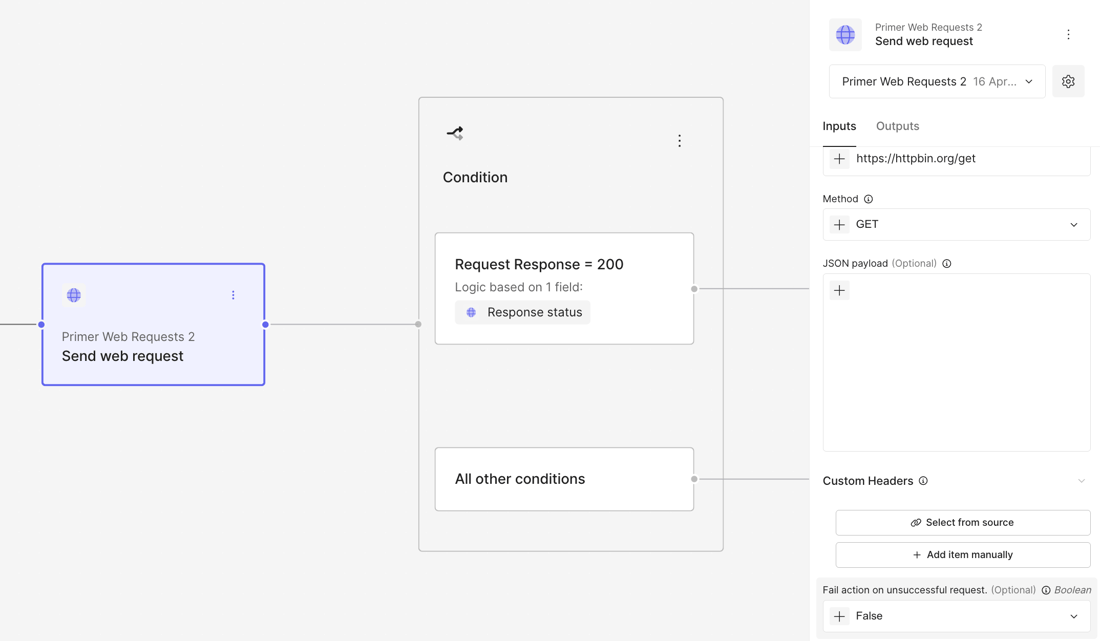Click connector dot of All other conditions
This screenshot has width=1100, height=641.
[694, 479]
